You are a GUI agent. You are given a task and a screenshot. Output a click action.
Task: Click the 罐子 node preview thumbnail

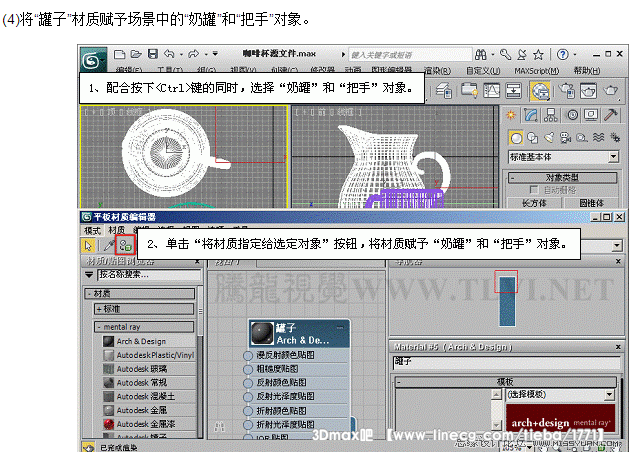click(262, 334)
